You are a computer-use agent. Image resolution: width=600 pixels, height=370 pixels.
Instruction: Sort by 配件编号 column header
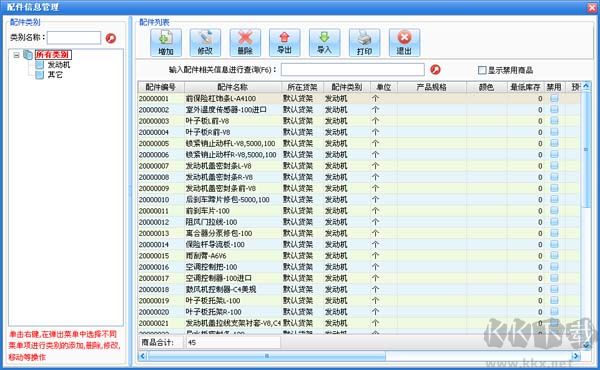point(161,87)
